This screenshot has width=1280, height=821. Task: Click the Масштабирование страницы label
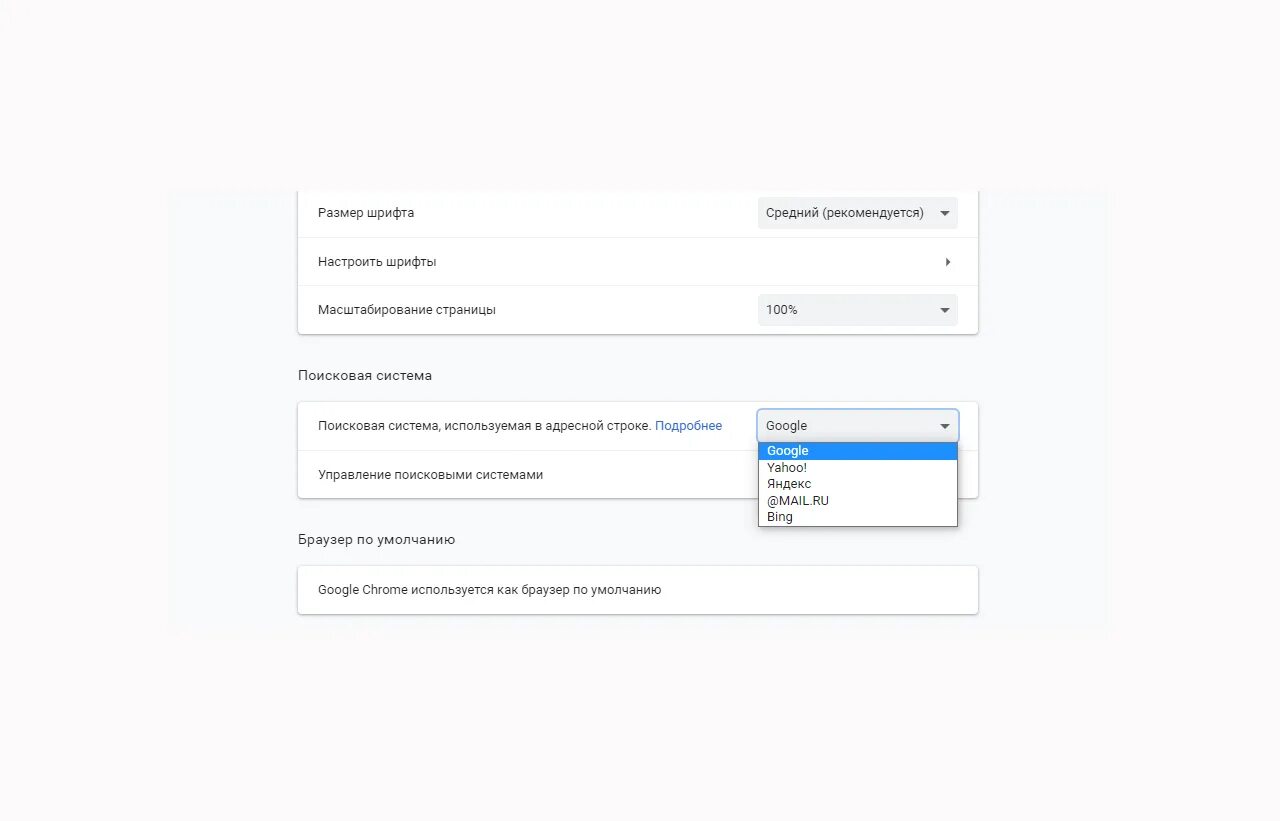407,310
